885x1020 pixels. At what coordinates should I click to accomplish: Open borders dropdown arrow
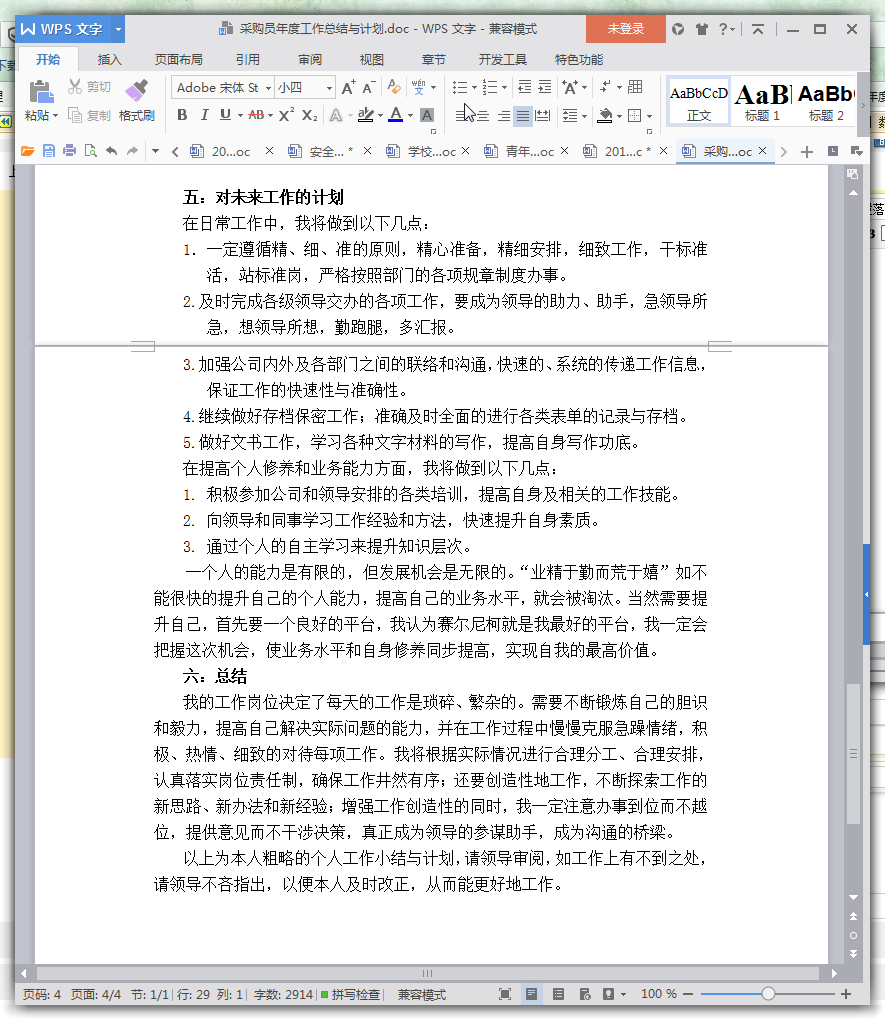click(x=649, y=116)
